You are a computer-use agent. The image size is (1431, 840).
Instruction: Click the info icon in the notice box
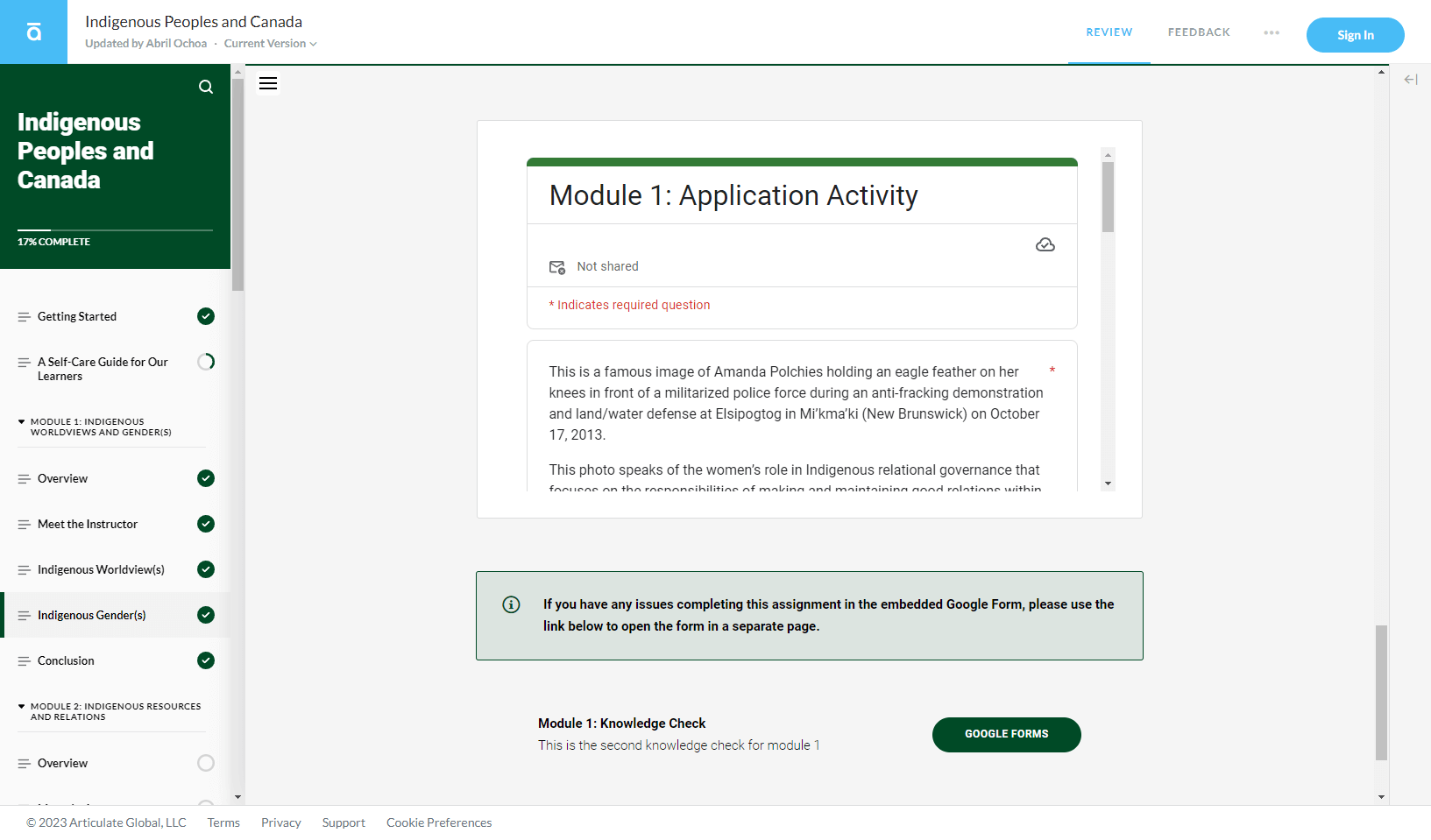tap(511, 604)
